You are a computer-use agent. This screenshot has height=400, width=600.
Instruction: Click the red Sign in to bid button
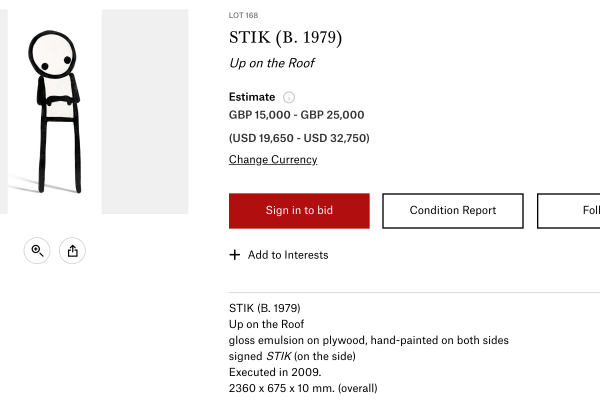coord(299,211)
